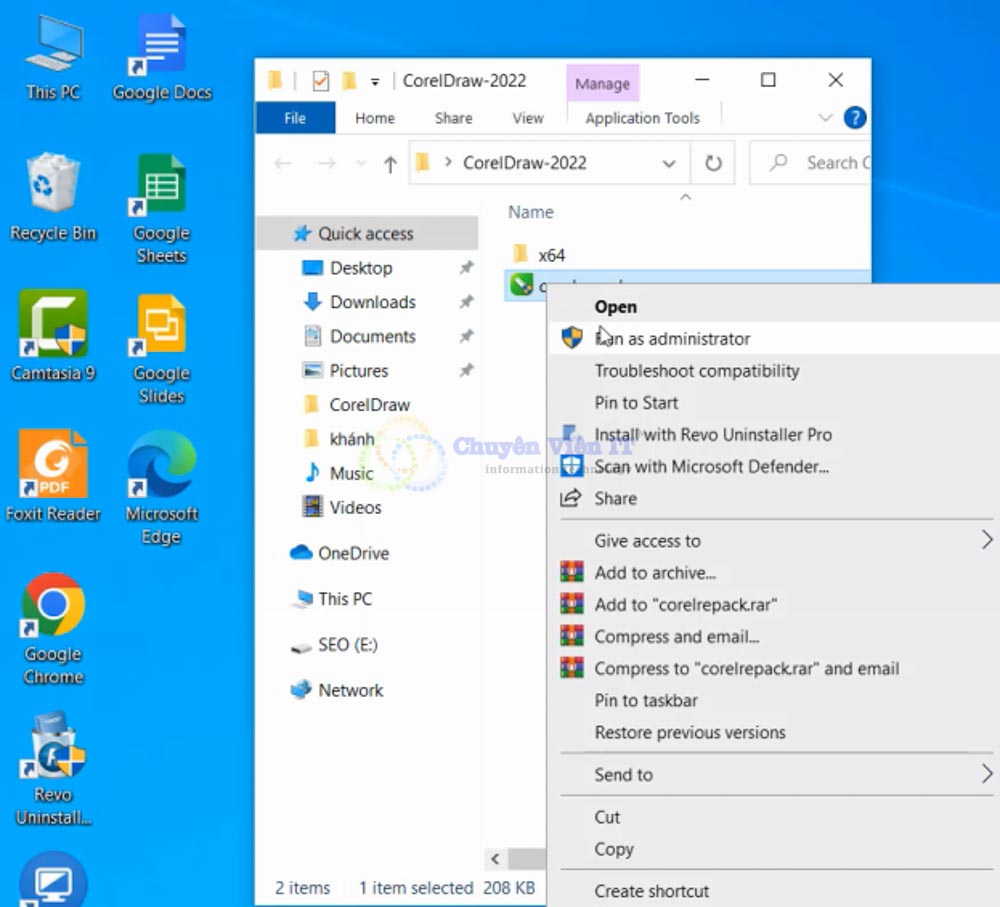Click the File ribbon button
Screen dimensions: 1000x907
click(295, 118)
